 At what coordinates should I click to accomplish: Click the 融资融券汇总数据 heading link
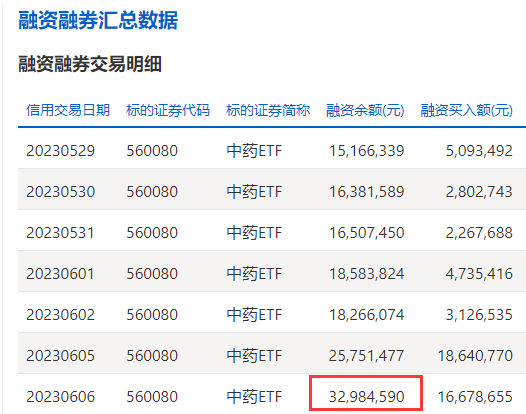point(98,21)
